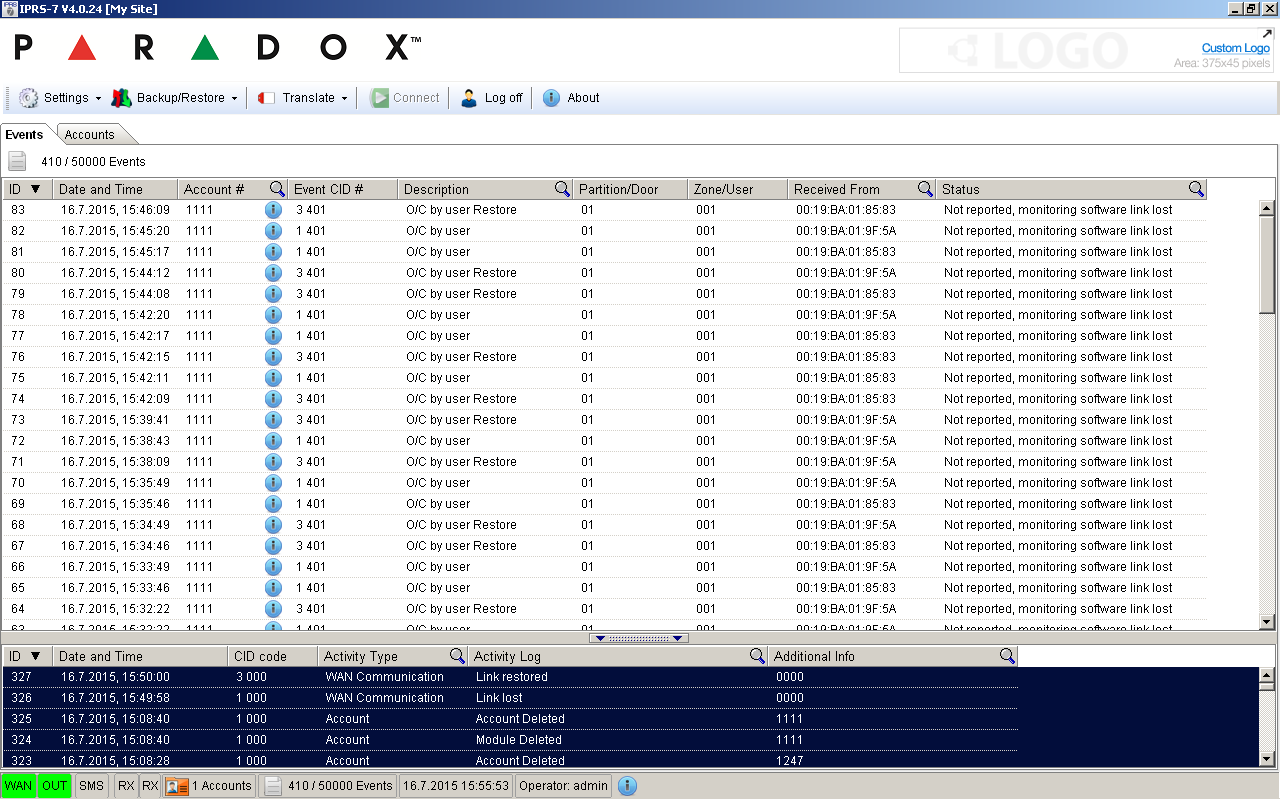Click the Log off button
This screenshot has height=800, width=1280.
[492, 98]
